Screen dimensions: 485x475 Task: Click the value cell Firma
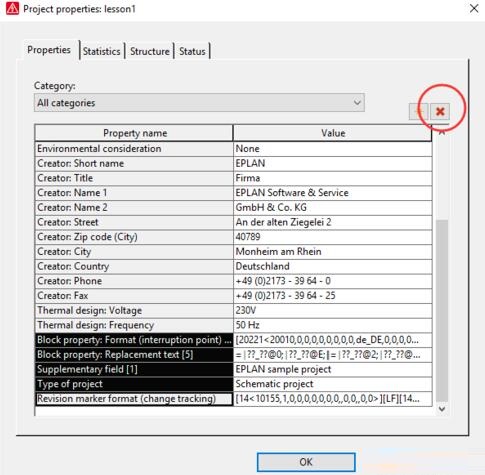point(332,178)
